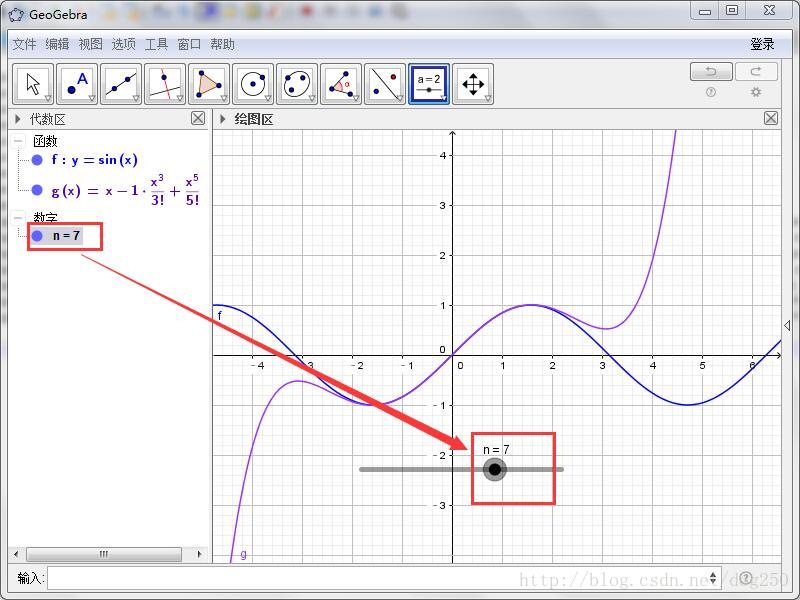The image size is (800, 600).
Task: Pick the Angle measurement tool
Action: coord(341,84)
